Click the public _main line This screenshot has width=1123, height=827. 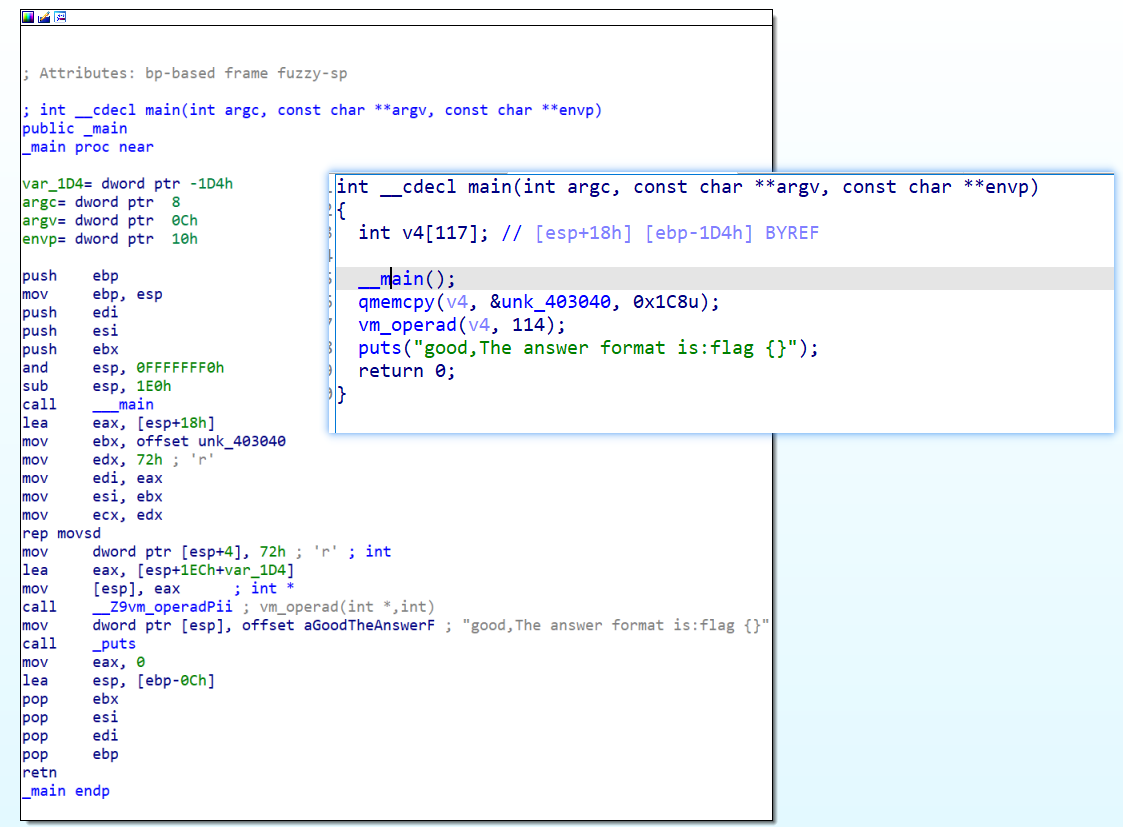(x=74, y=129)
